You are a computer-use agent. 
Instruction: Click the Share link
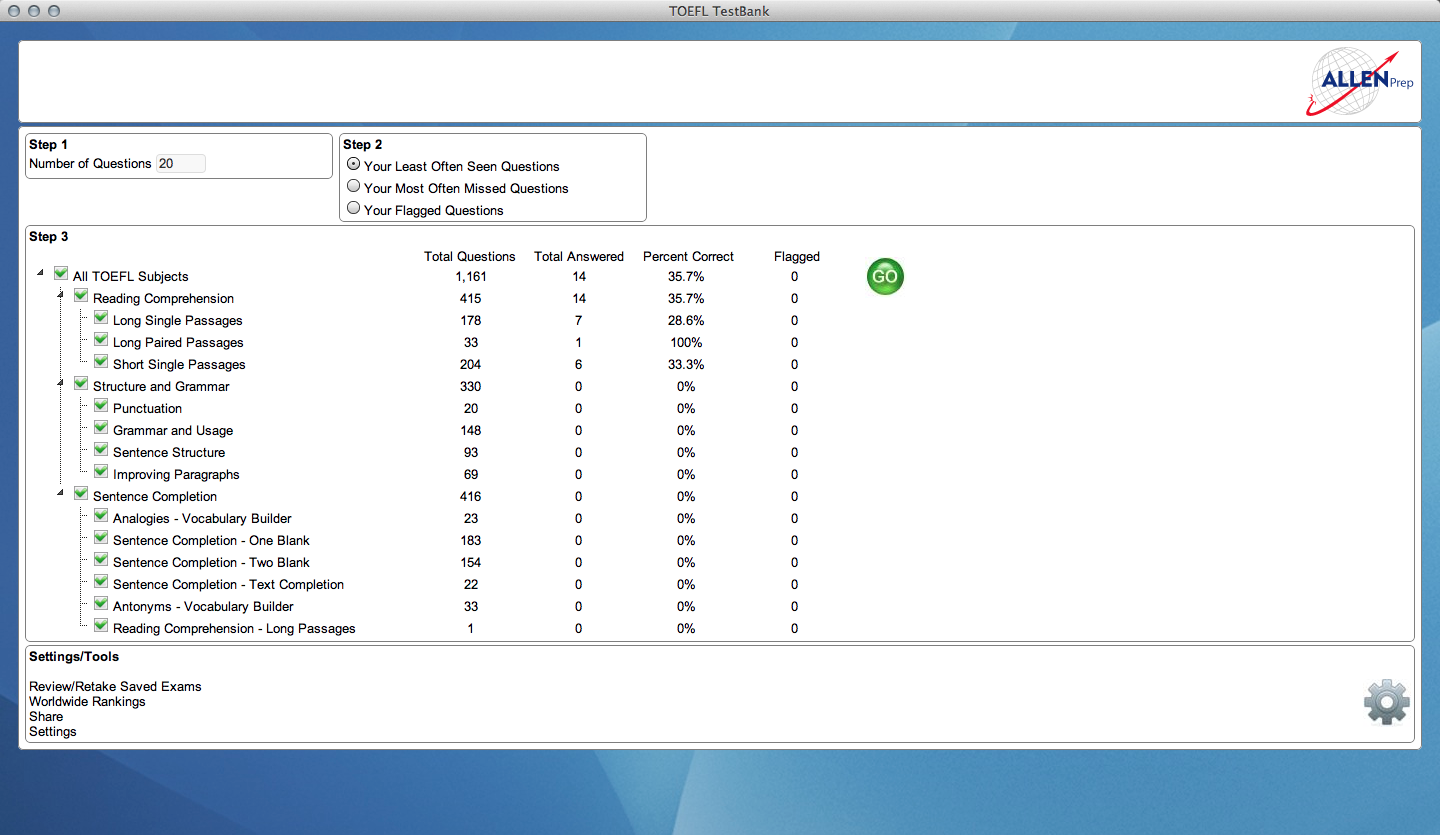(46, 716)
